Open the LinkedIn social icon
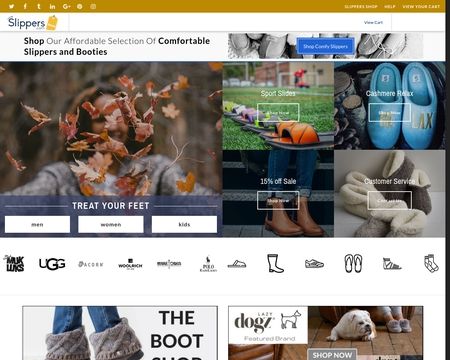The image size is (450, 360). 52,6
